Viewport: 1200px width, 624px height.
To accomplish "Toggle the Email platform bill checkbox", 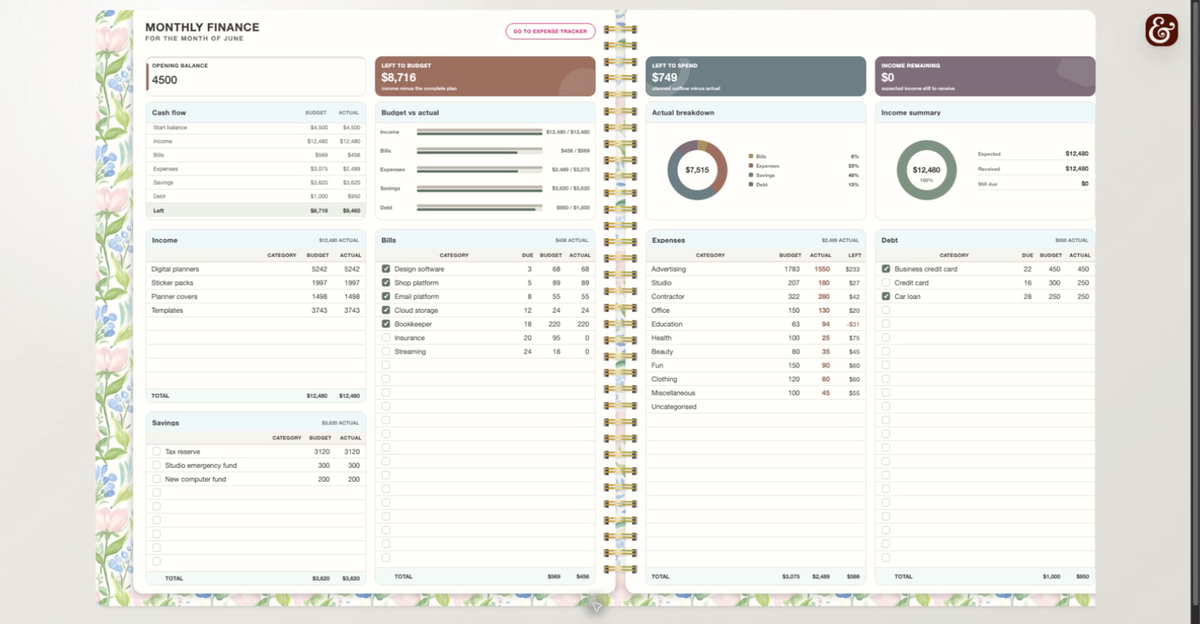I will tap(386, 297).
